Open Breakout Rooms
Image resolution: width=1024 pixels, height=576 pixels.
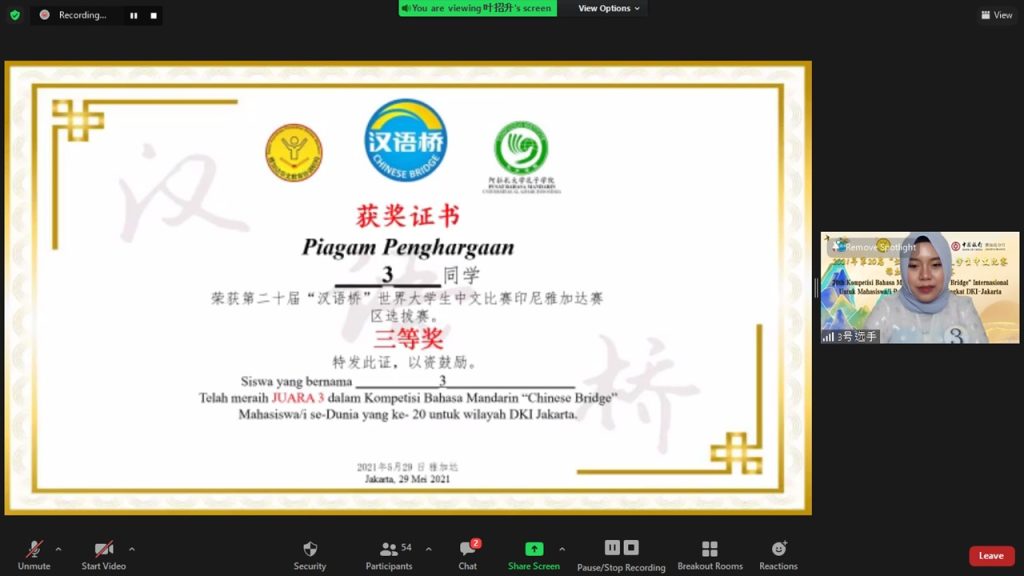710,556
